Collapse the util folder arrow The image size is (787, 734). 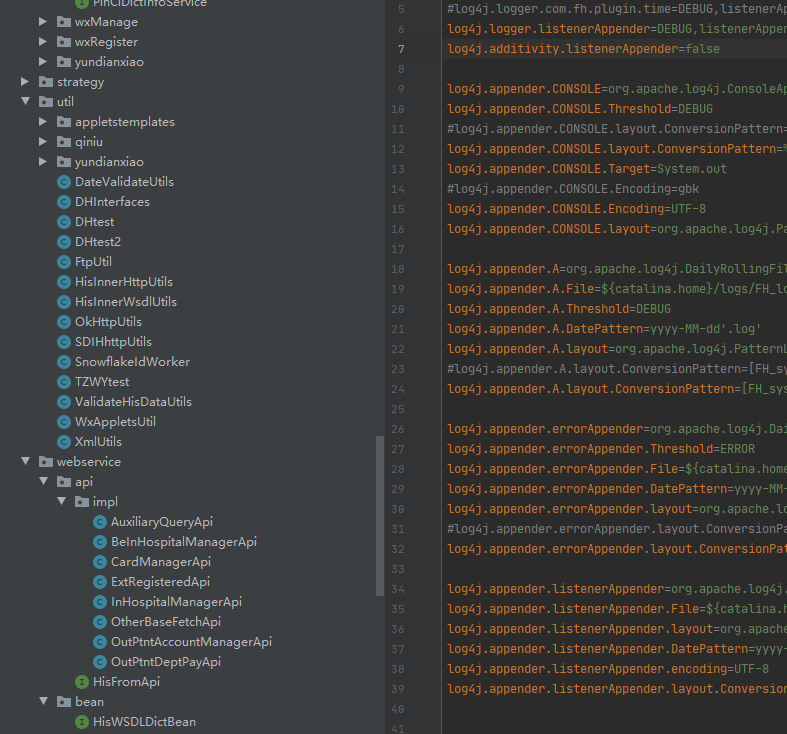25,101
